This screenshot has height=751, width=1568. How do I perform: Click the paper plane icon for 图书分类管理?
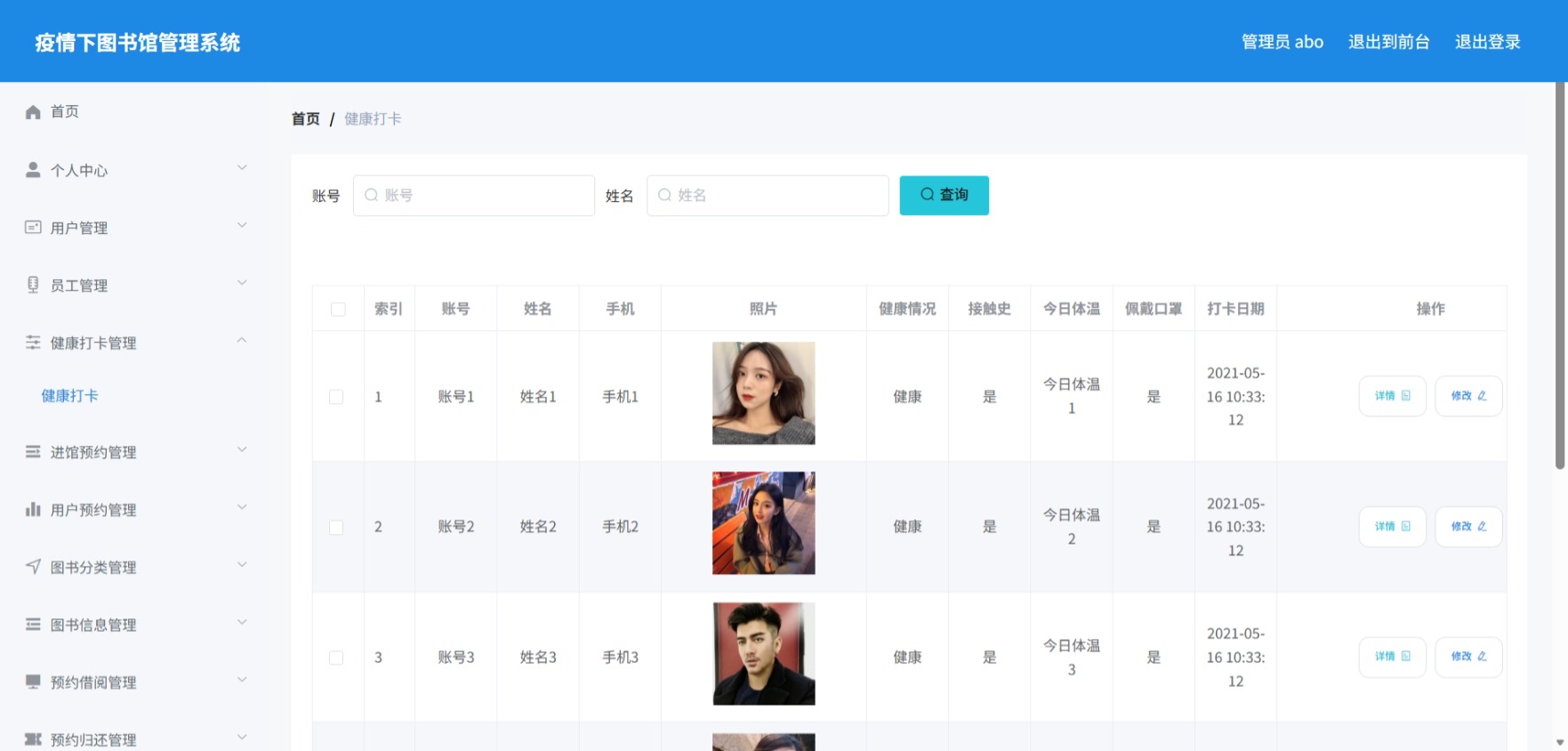tap(33, 567)
